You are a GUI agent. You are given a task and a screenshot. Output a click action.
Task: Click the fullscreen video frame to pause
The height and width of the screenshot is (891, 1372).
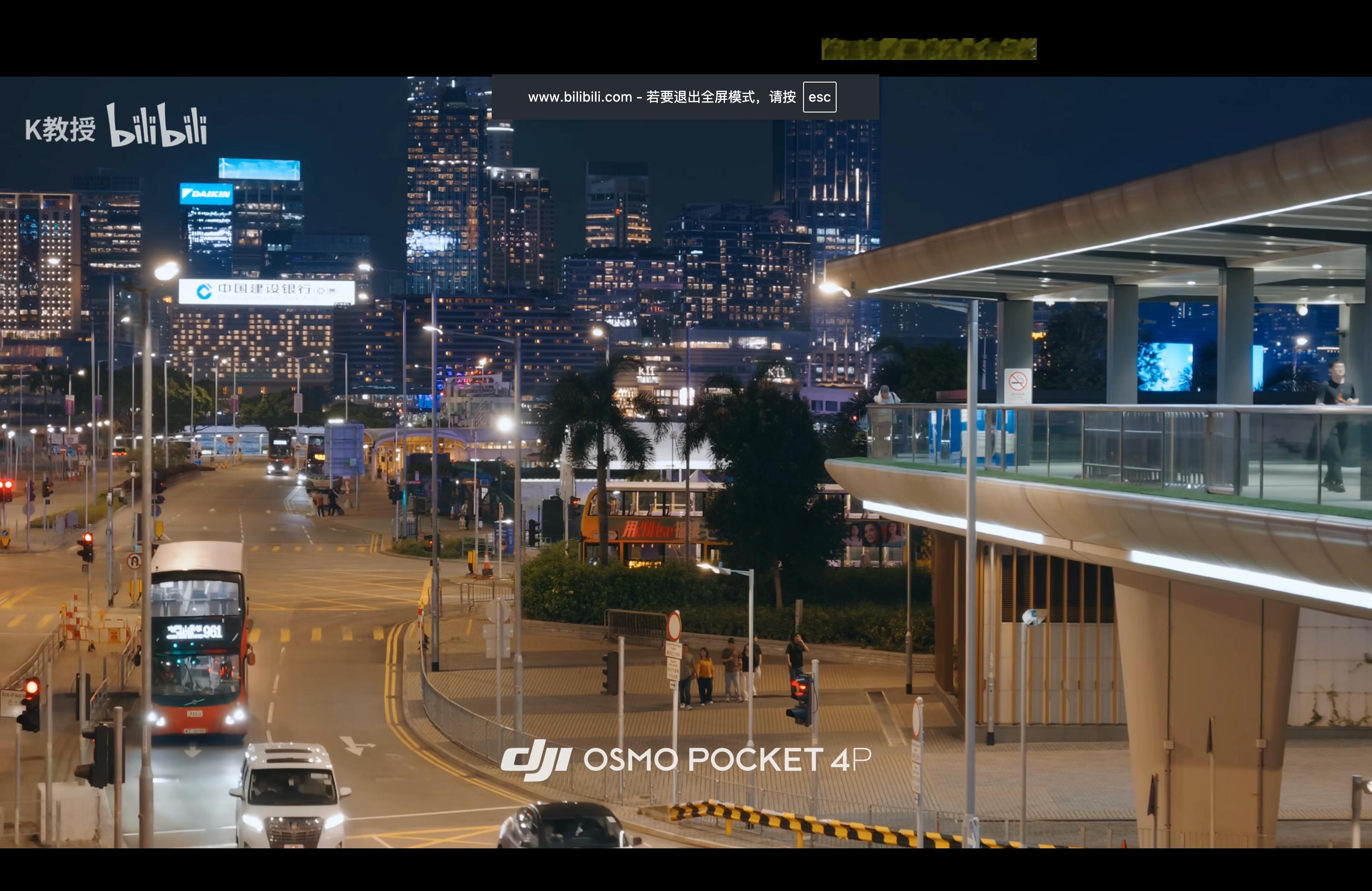[686, 462]
